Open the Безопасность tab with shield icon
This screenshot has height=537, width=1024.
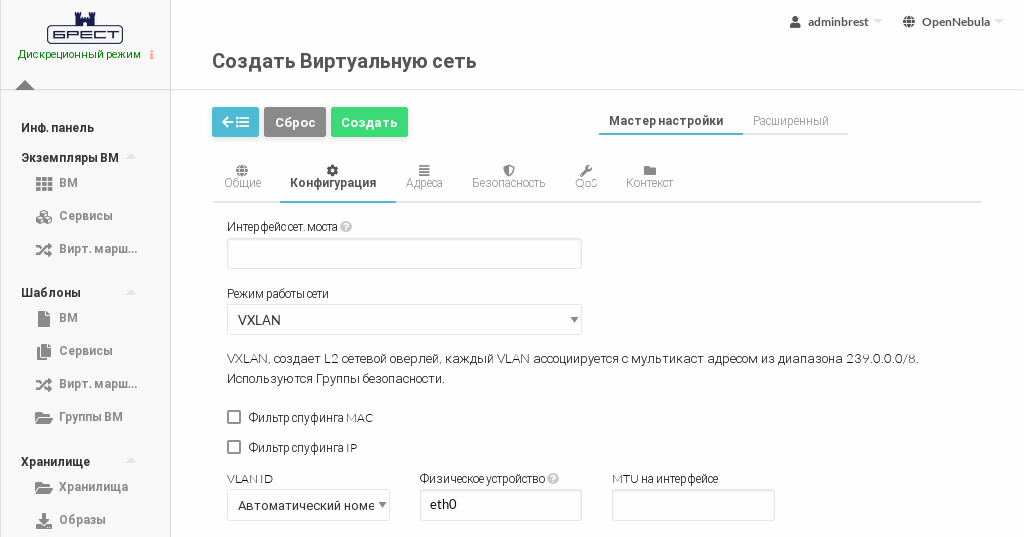pos(508,177)
